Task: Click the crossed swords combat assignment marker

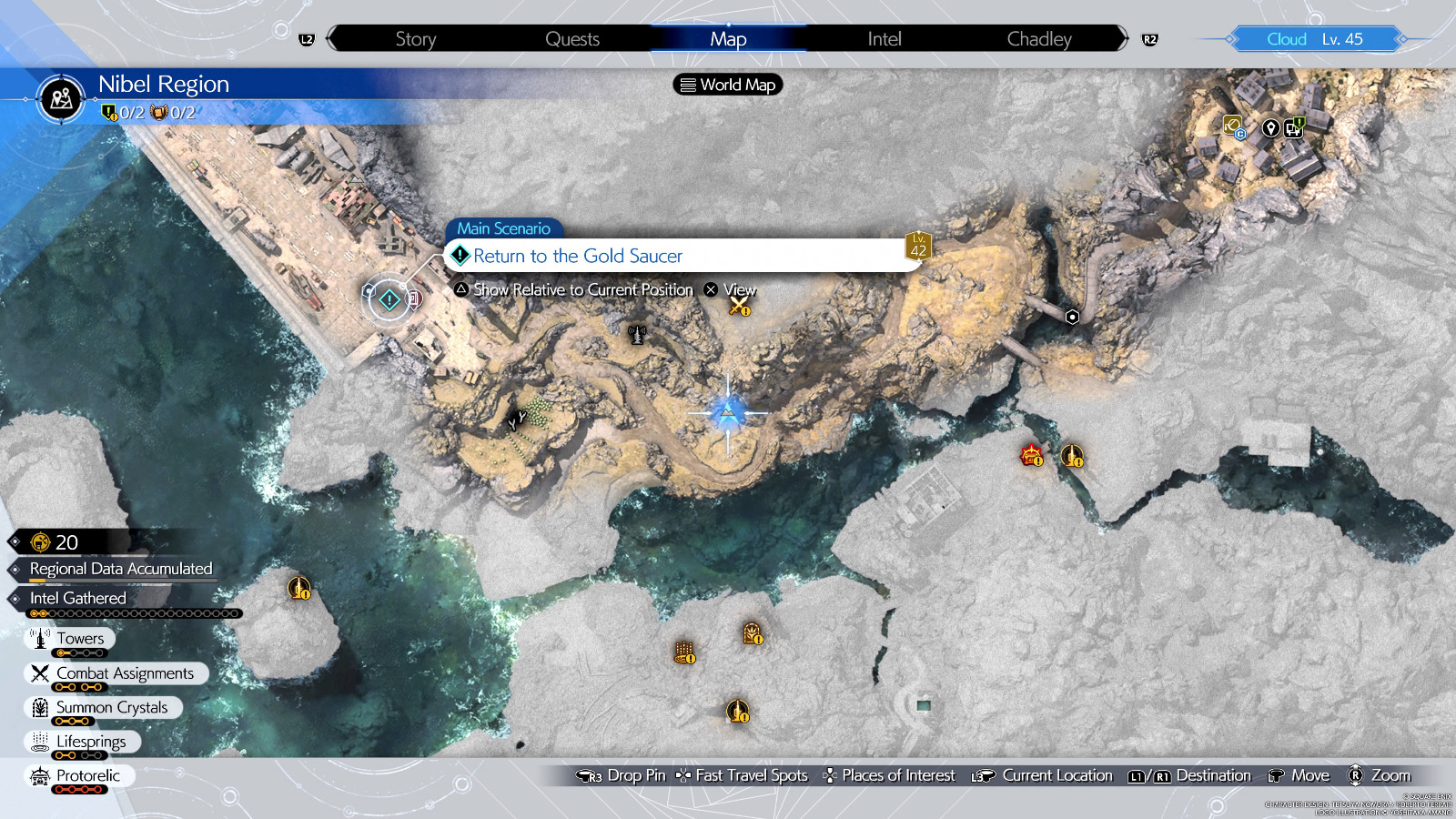Action: [738, 307]
